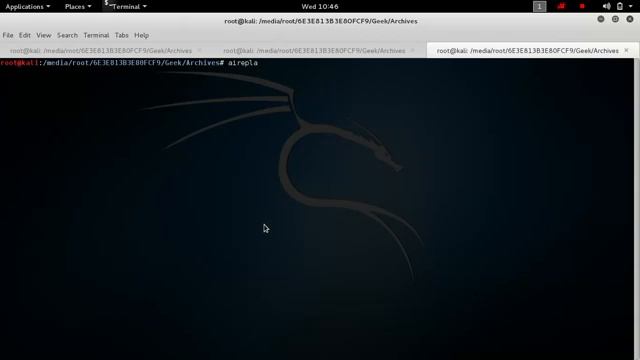This screenshot has width=640, height=360.
Task: Open the Edit menu
Action: (24, 35)
